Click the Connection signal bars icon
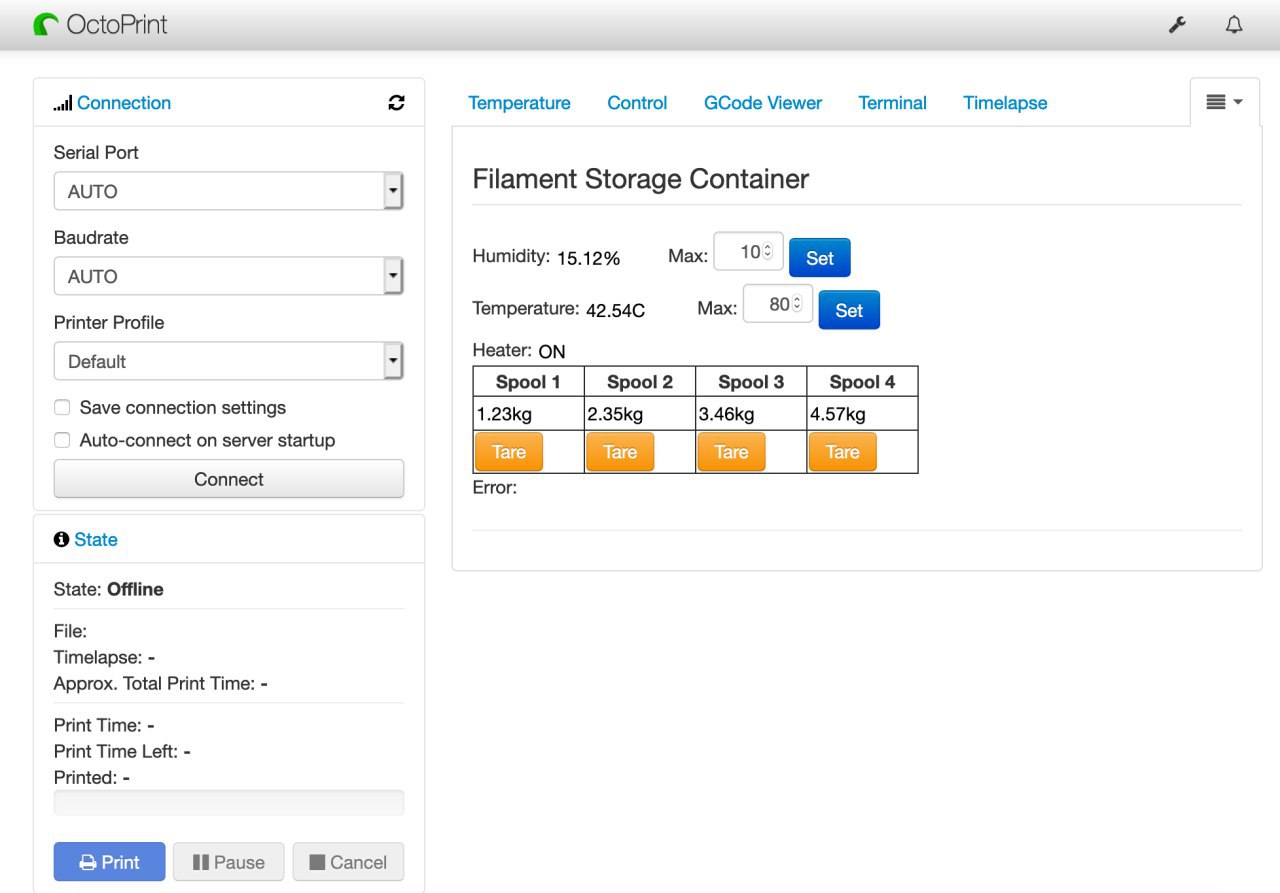This screenshot has height=893, width=1280. point(63,103)
